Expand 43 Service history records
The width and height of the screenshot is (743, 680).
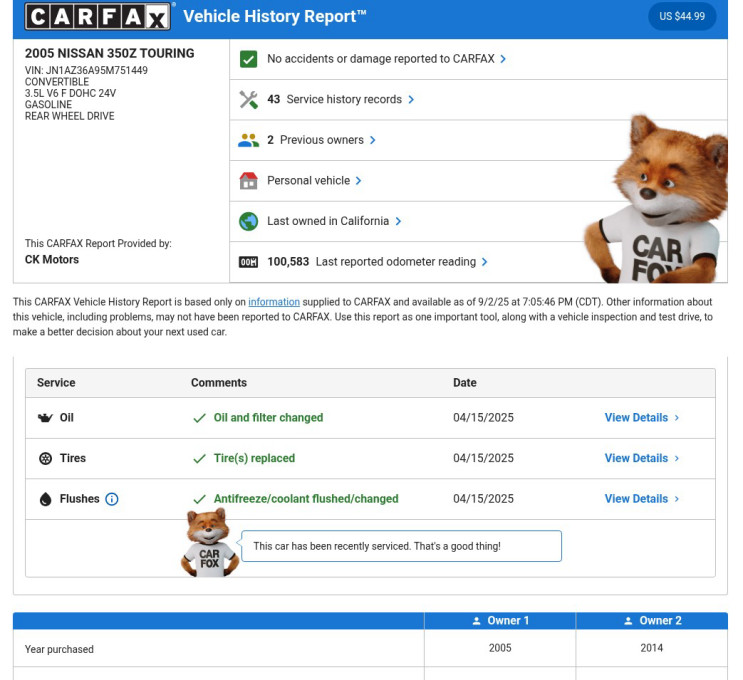pos(341,100)
